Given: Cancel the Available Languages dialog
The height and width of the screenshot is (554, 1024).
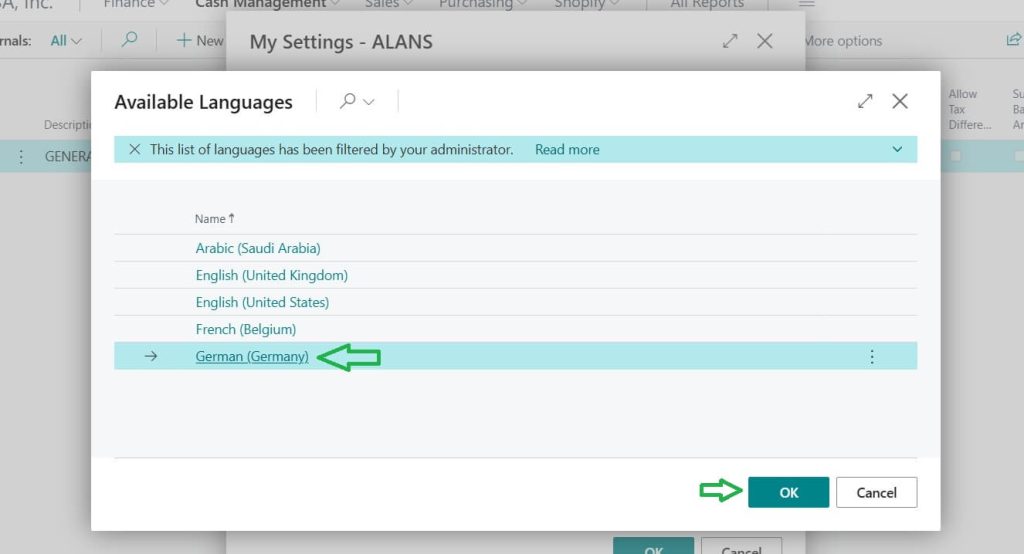Looking at the screenshot, I should 876,492.
